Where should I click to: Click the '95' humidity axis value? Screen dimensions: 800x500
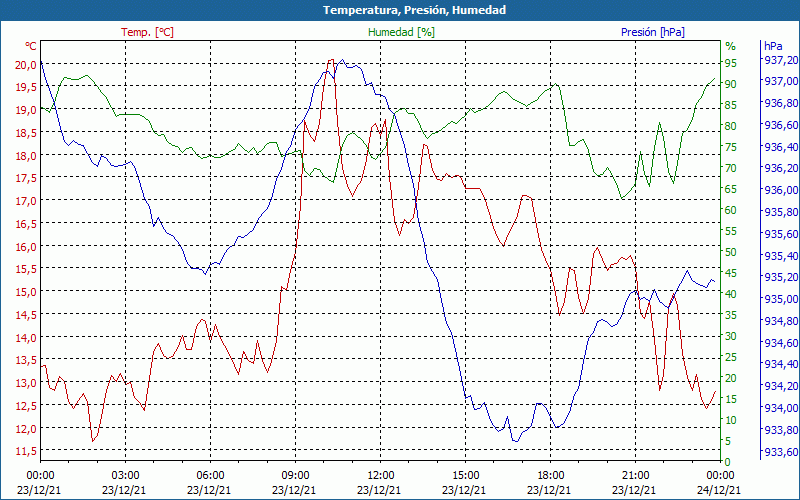pyautogui.click(x=731, y=63)
